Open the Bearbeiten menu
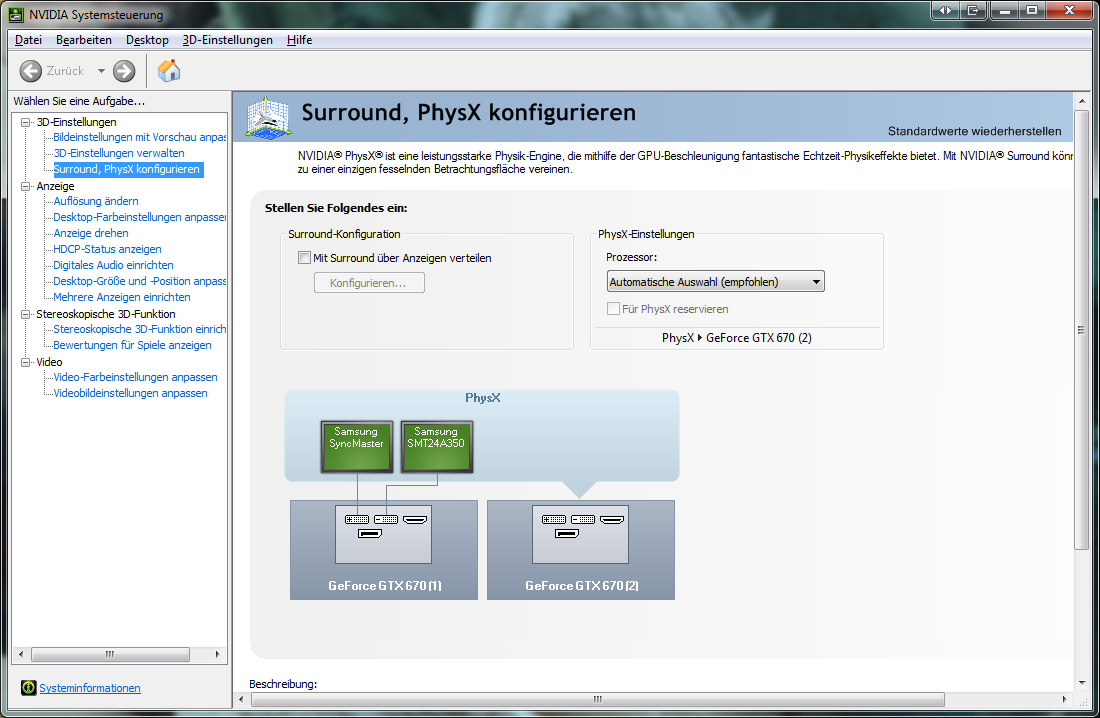 83,40
